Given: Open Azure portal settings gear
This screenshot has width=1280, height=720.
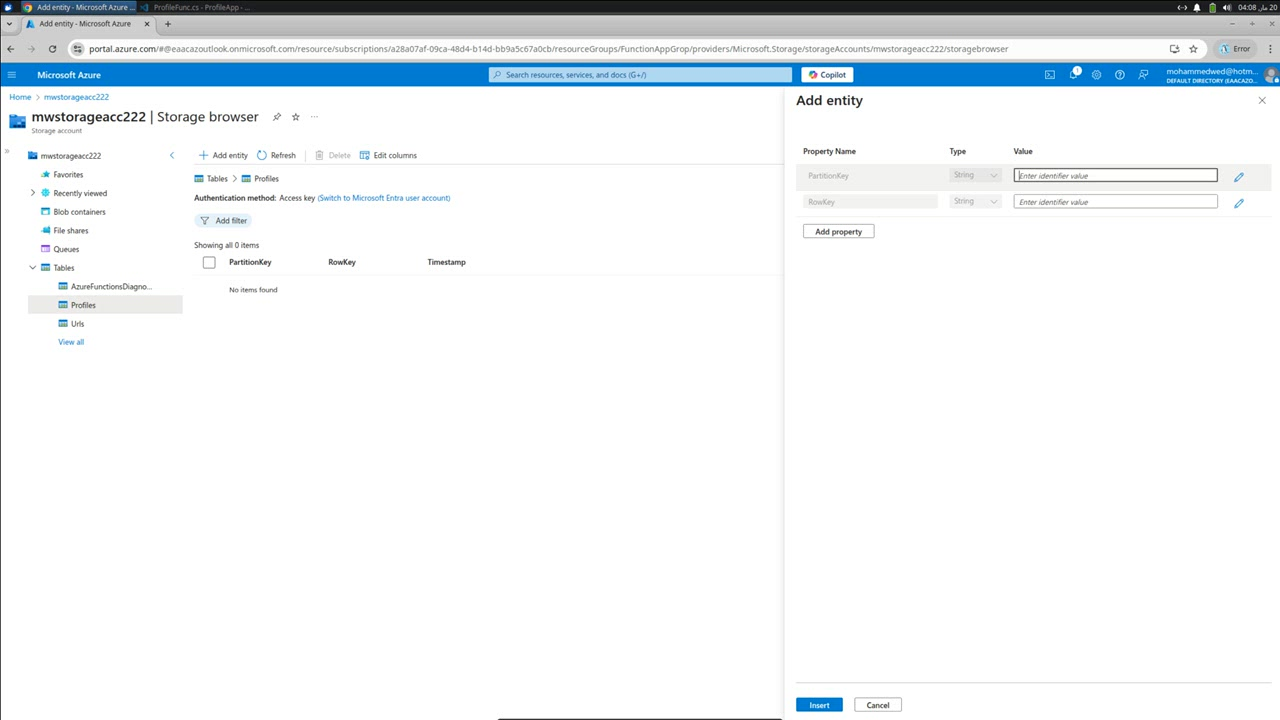Looking at the screenshot, I should click(1097, 75).
